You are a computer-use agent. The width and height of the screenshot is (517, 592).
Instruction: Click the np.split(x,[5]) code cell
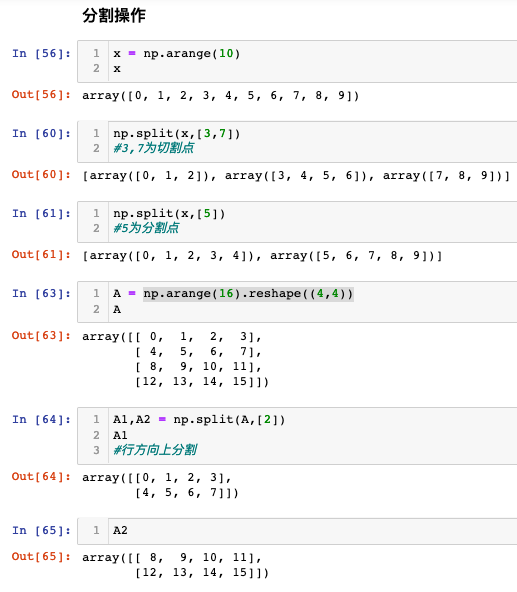coord(297,222)
